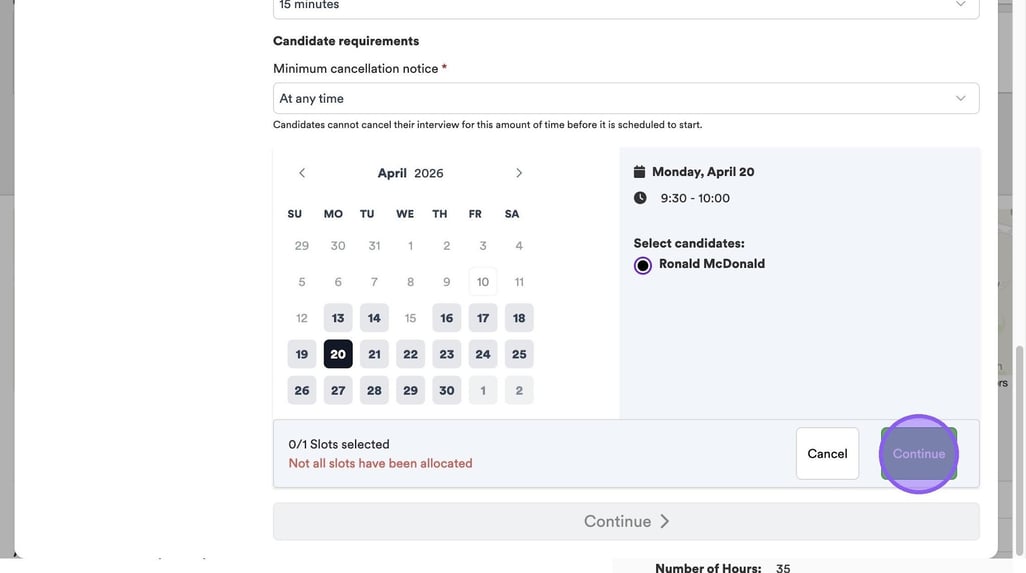The width and height of the screenshot is (1026, 573).
Task: Click the wide grey Continue button
Action: [x=625, y=521]
